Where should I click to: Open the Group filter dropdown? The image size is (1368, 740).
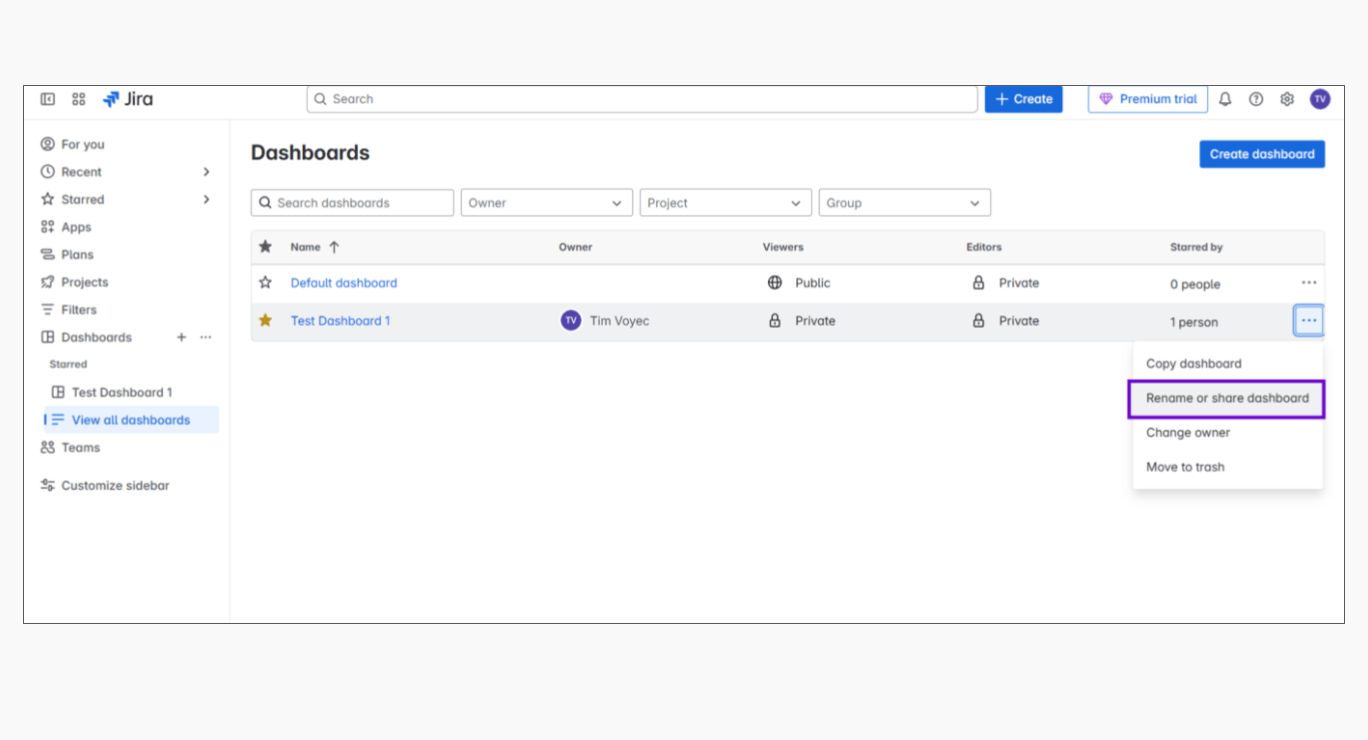pyautogui.click(x=904, y=203)
